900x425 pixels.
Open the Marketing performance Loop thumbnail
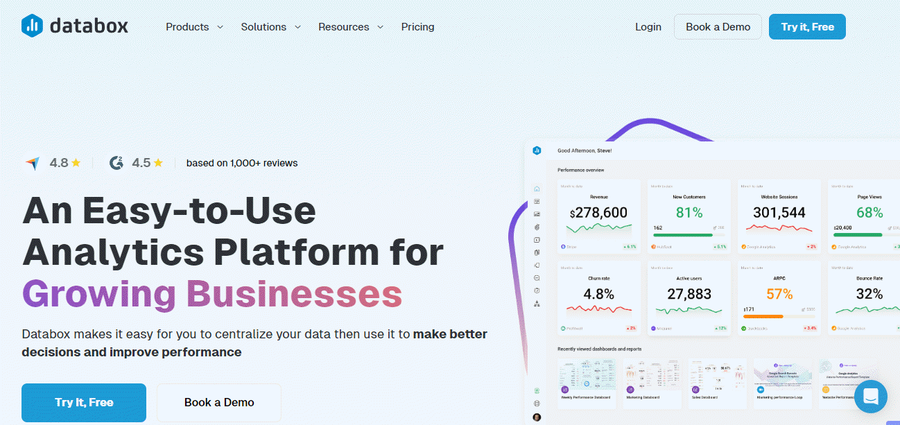(x=783, y=384)
